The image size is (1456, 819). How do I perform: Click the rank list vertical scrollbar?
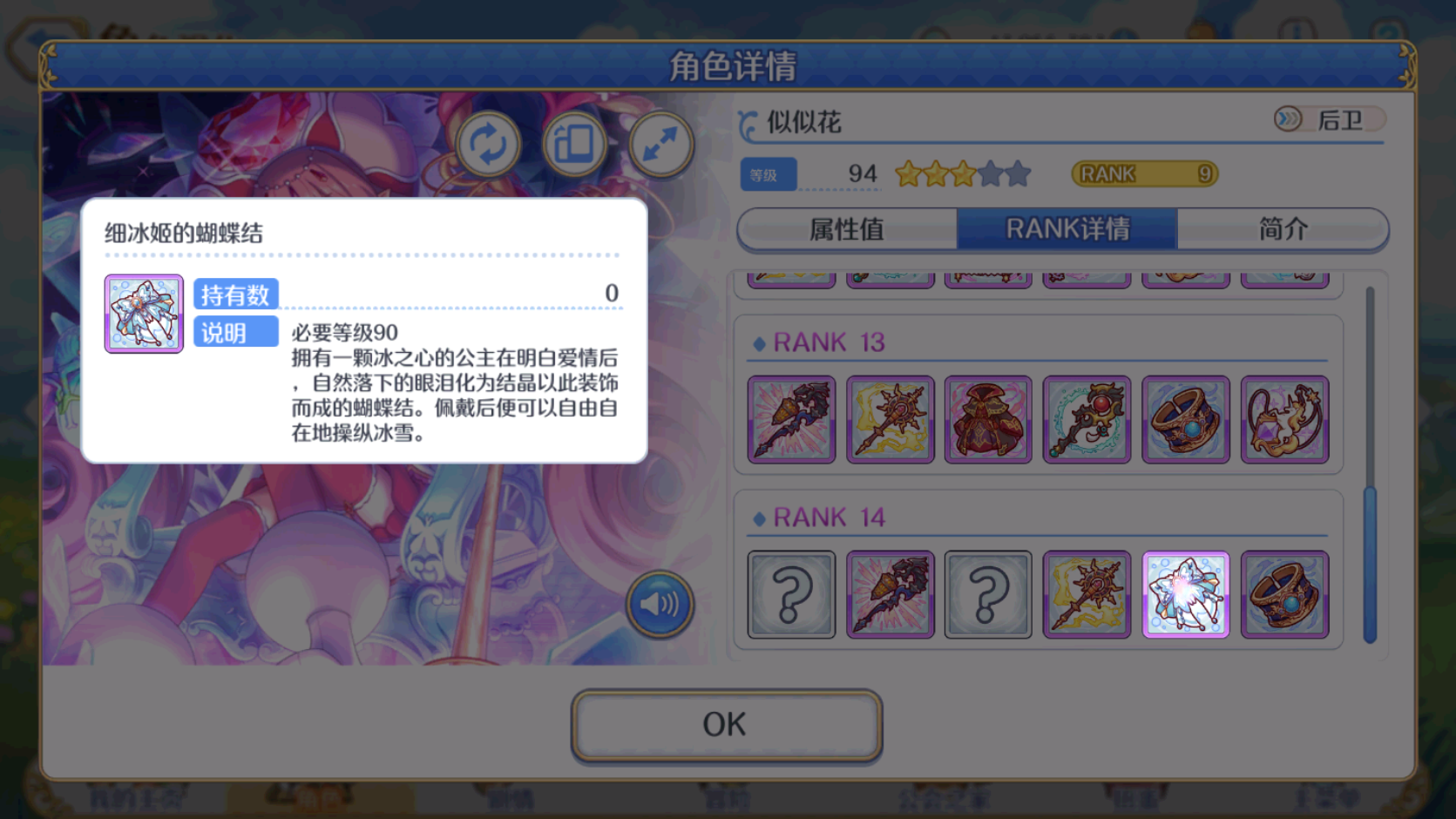click(x=1370, y=466)
